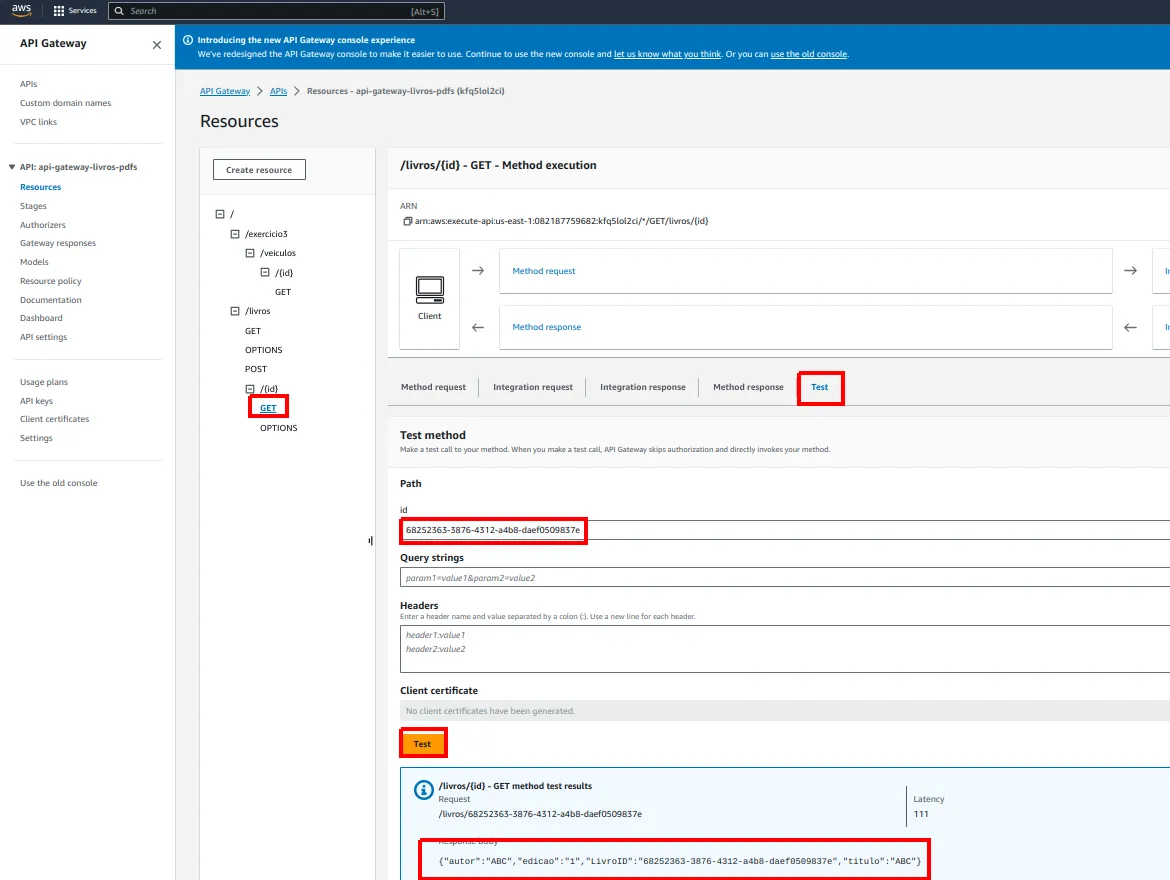Screen dimensions: 1170x880
Task: Collapse the /exercicio3 resource node
Action: click(x=235, y=234)
